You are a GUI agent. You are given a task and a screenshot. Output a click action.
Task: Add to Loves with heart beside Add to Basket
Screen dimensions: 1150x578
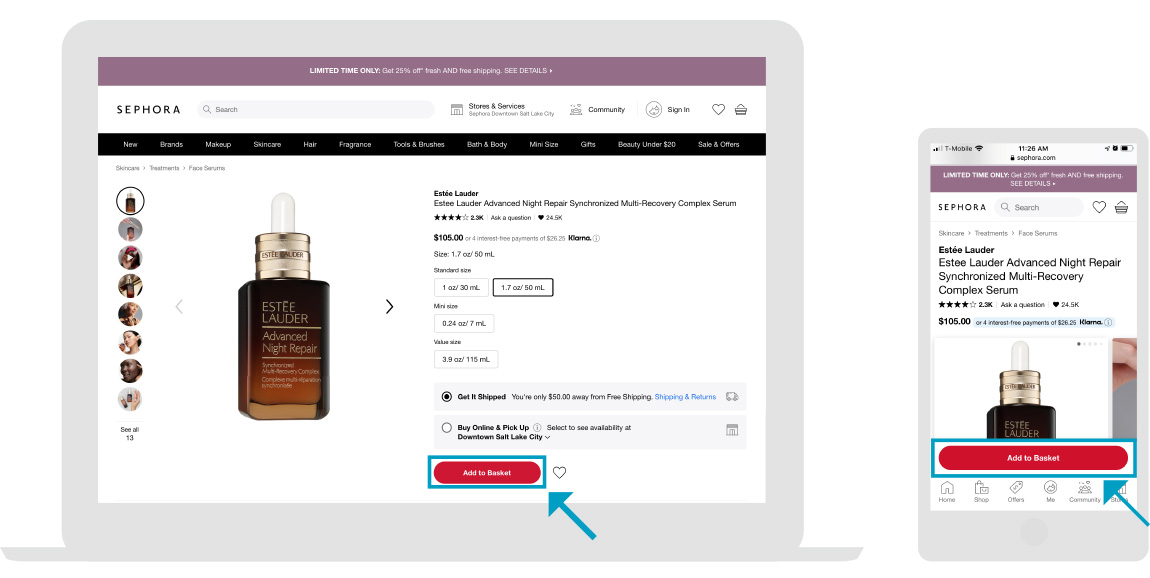point(560,472)
